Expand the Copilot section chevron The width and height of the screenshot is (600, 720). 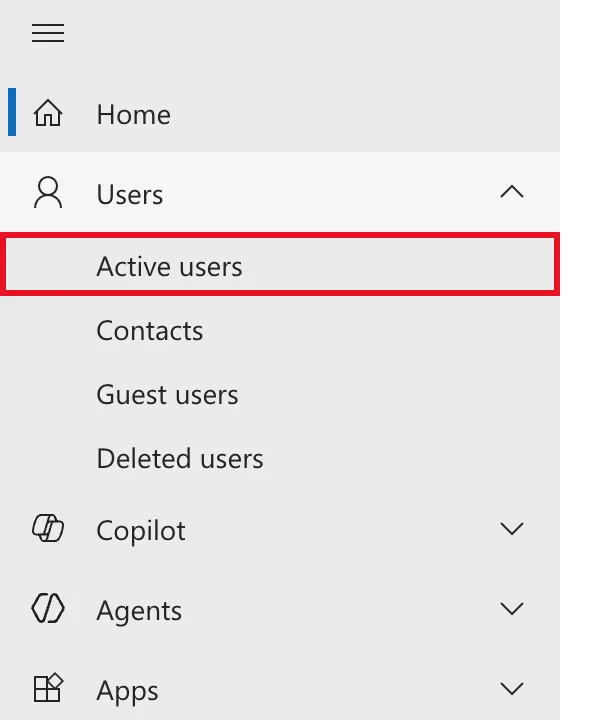[x=511, y=529]
